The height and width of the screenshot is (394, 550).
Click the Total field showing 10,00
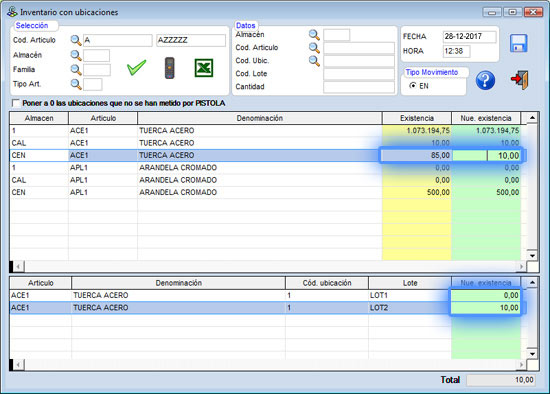coord(501,380)
